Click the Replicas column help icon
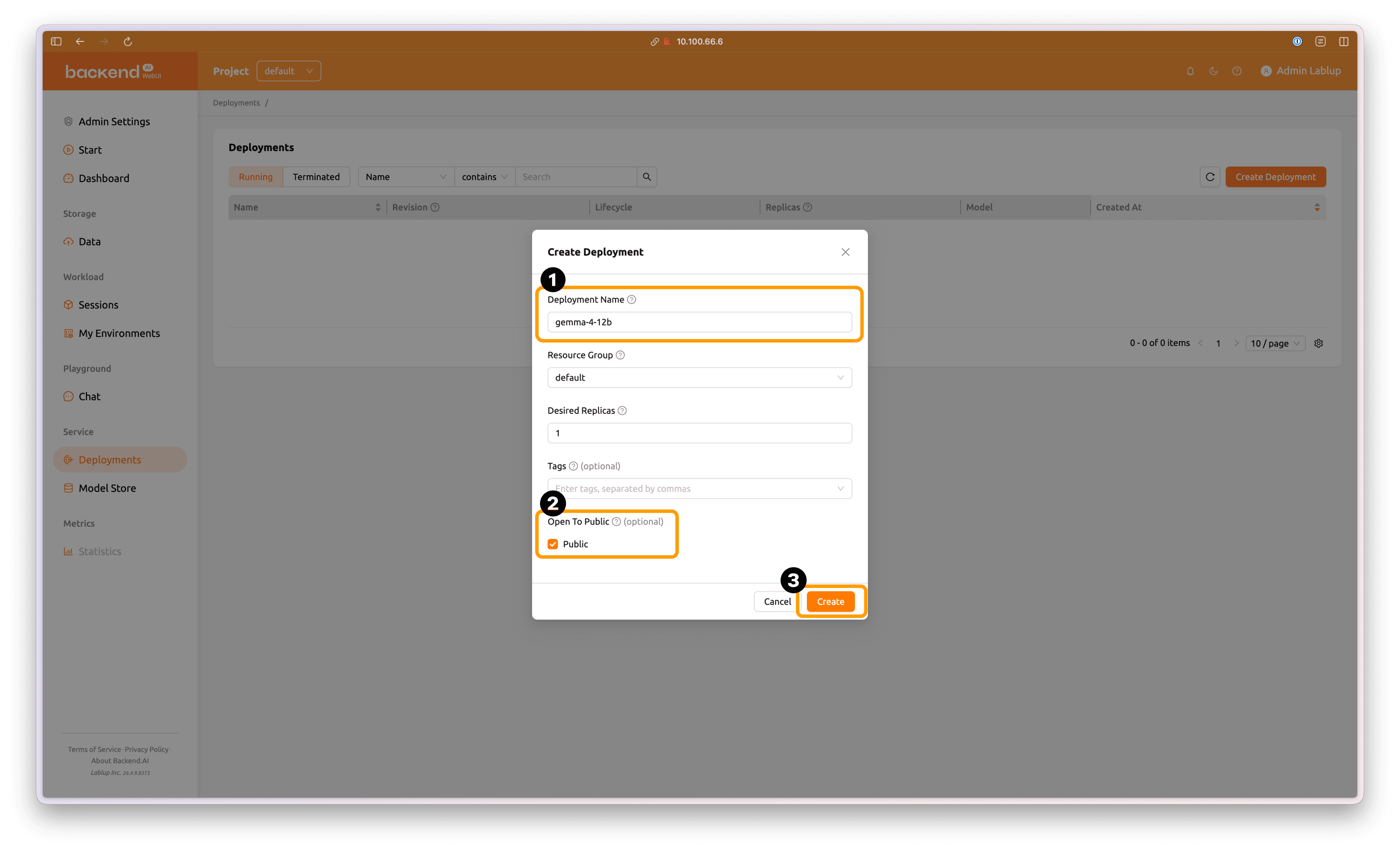This screenshot has width=1400, height=852. [807, 207]
